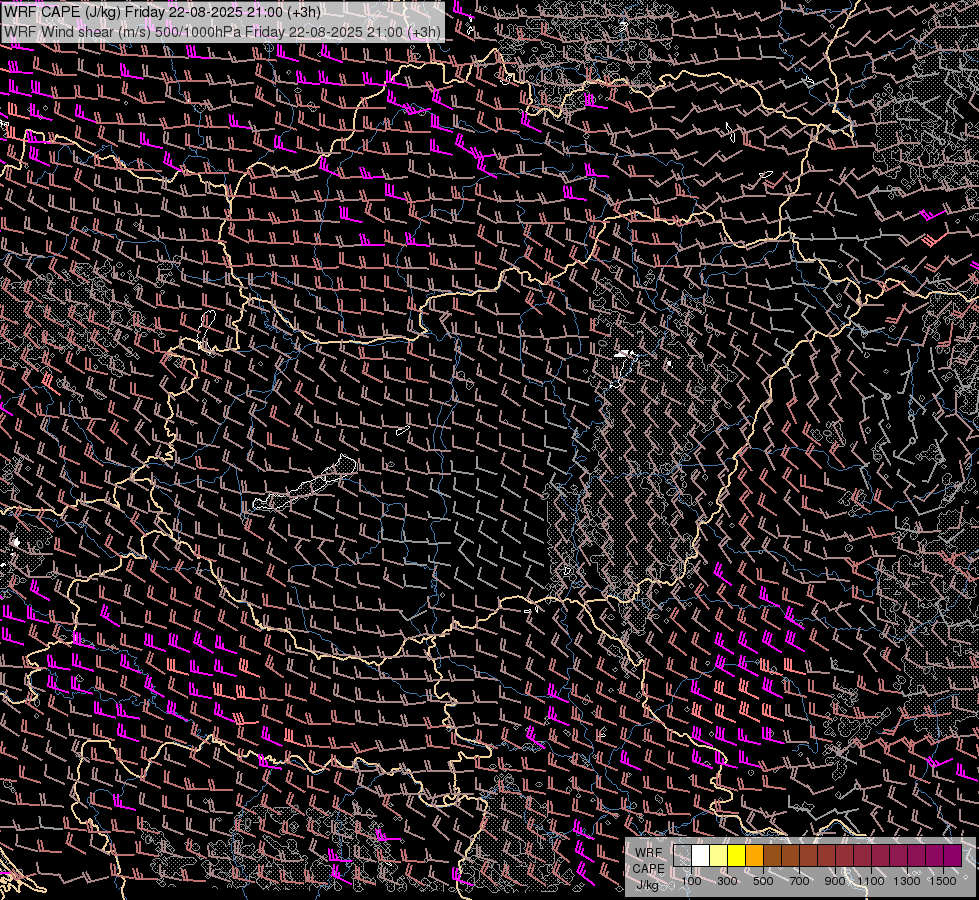Viewport: 979px width, 900px height.
Task: Click the 100 legend value
Action: 691,881
